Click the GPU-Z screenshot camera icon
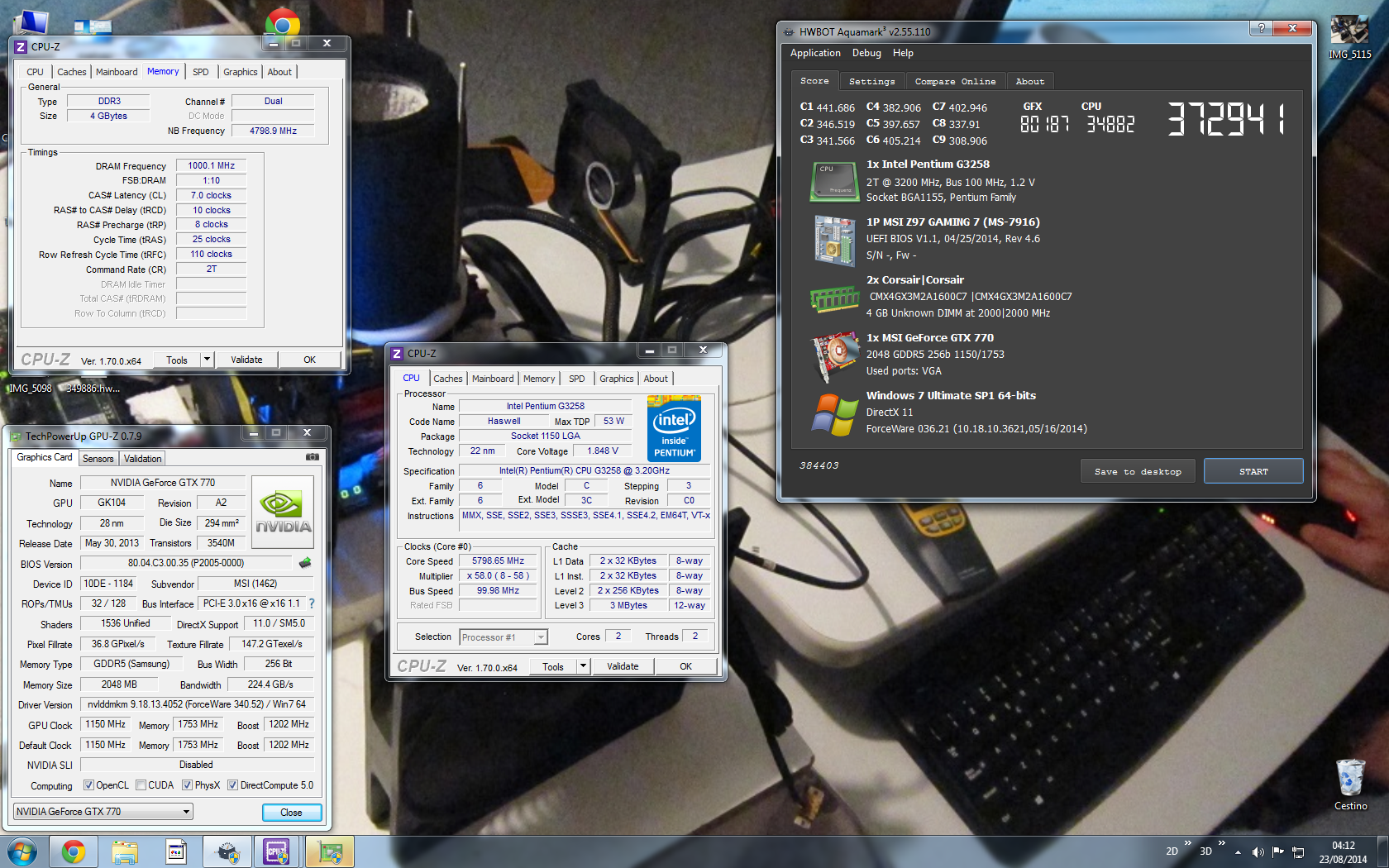1389x868 pixels. click(x=313, y=456)
